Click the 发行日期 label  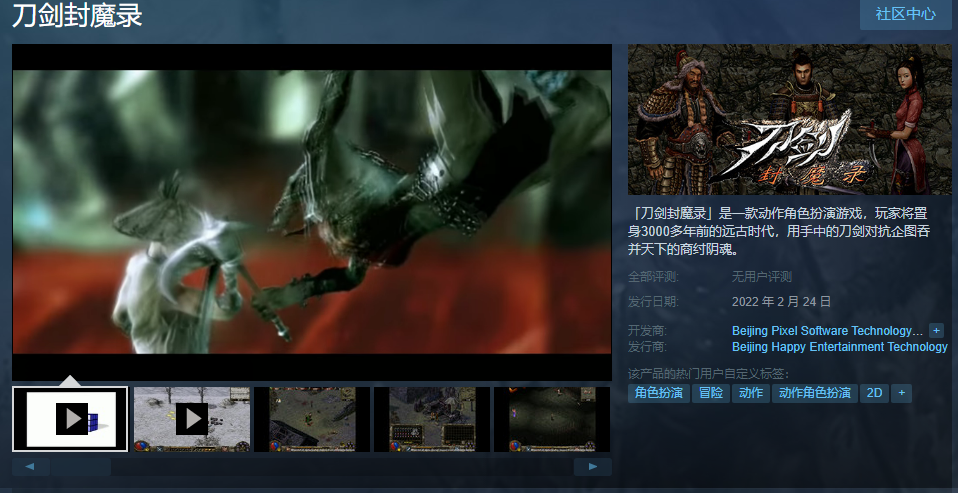tap(653, 301)
